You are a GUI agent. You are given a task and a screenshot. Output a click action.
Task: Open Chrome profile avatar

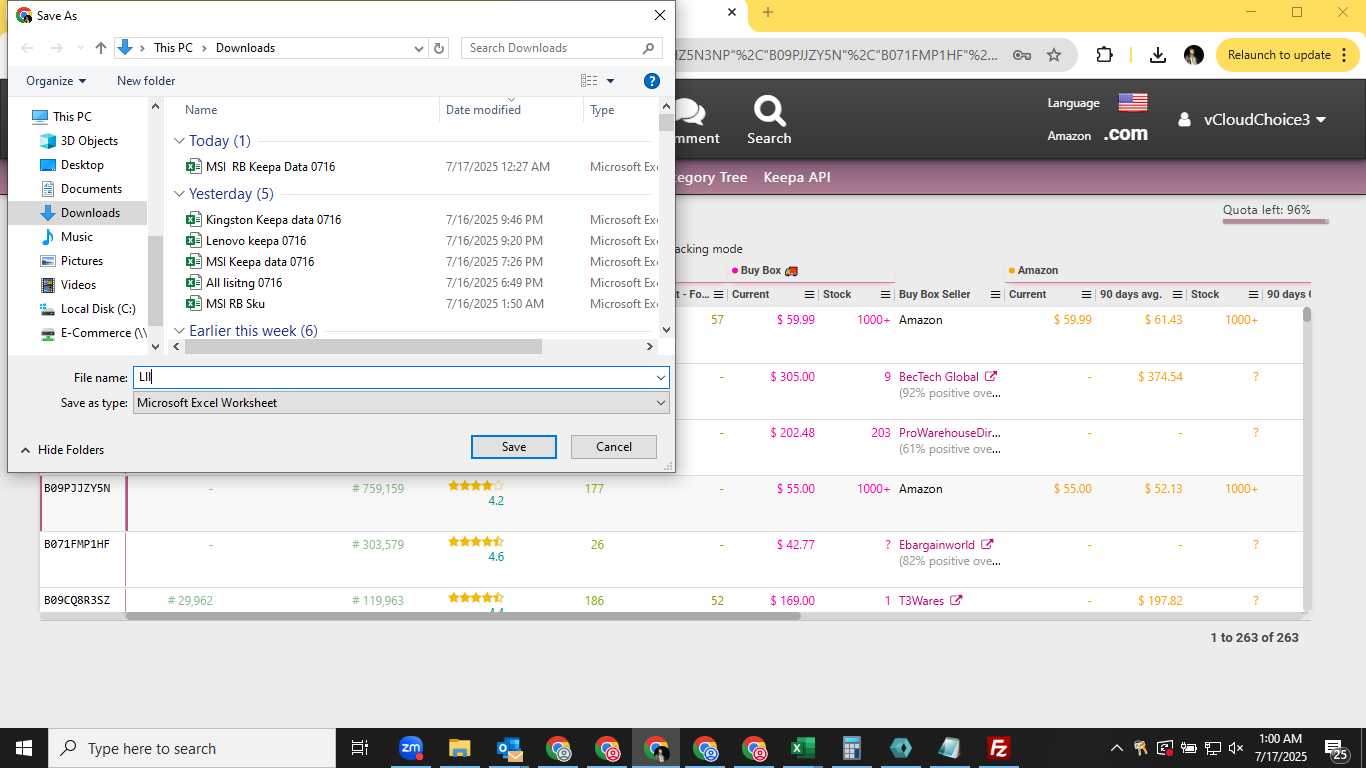click(1193, 55)
